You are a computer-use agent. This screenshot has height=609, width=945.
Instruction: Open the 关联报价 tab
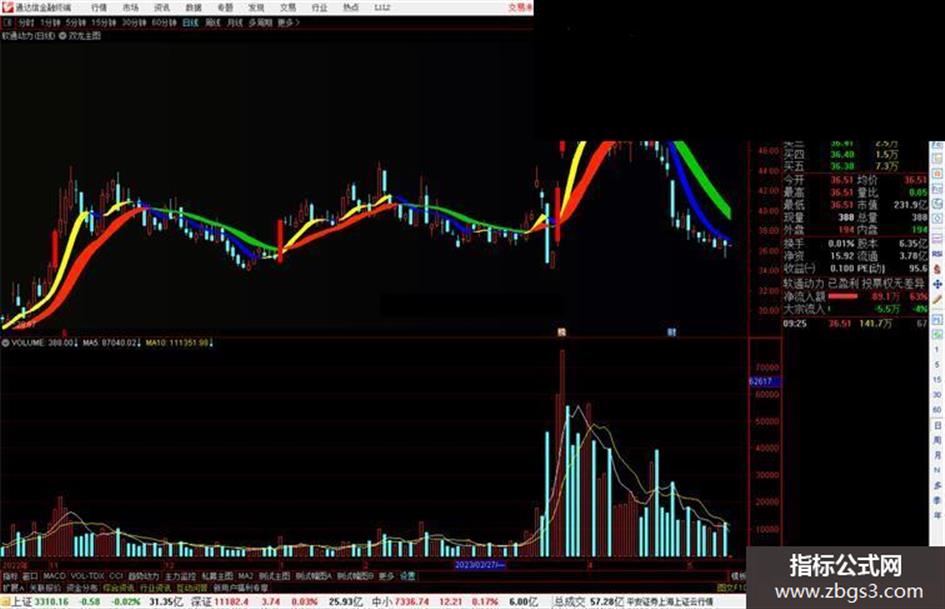(45, 587)
